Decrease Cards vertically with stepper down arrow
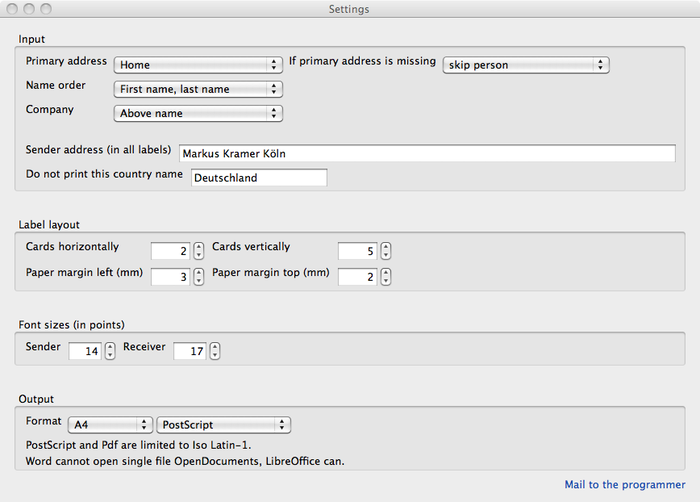Viewport: 700px width, 502px height. pyautogui.click(x=386, y=255)
